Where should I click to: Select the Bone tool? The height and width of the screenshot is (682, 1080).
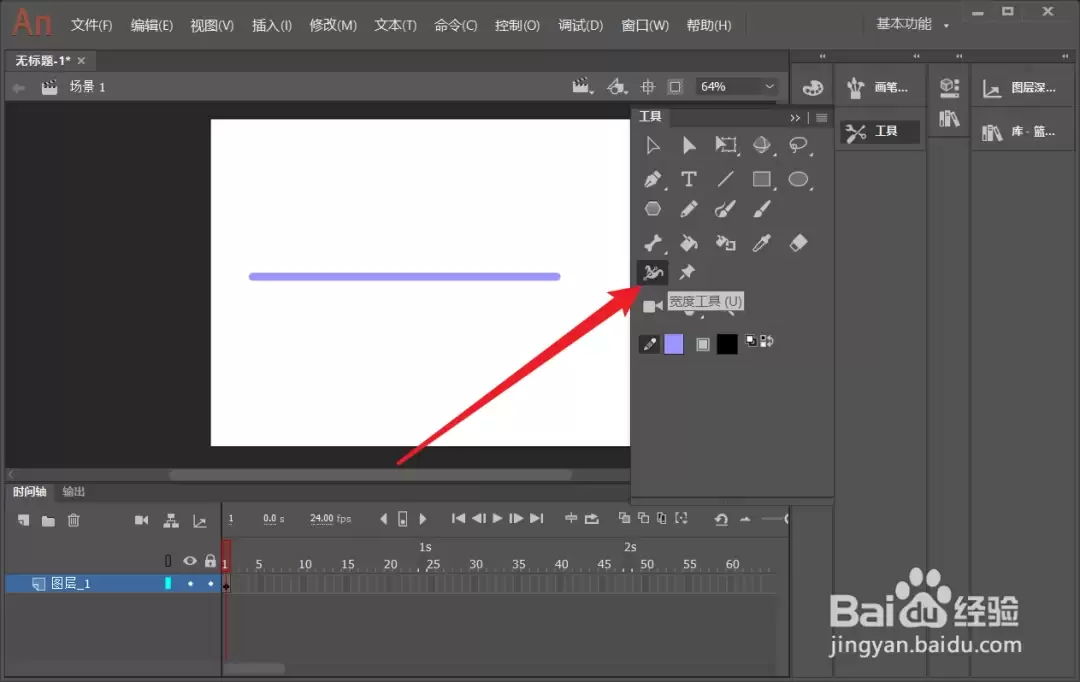[x=652, y=242]
